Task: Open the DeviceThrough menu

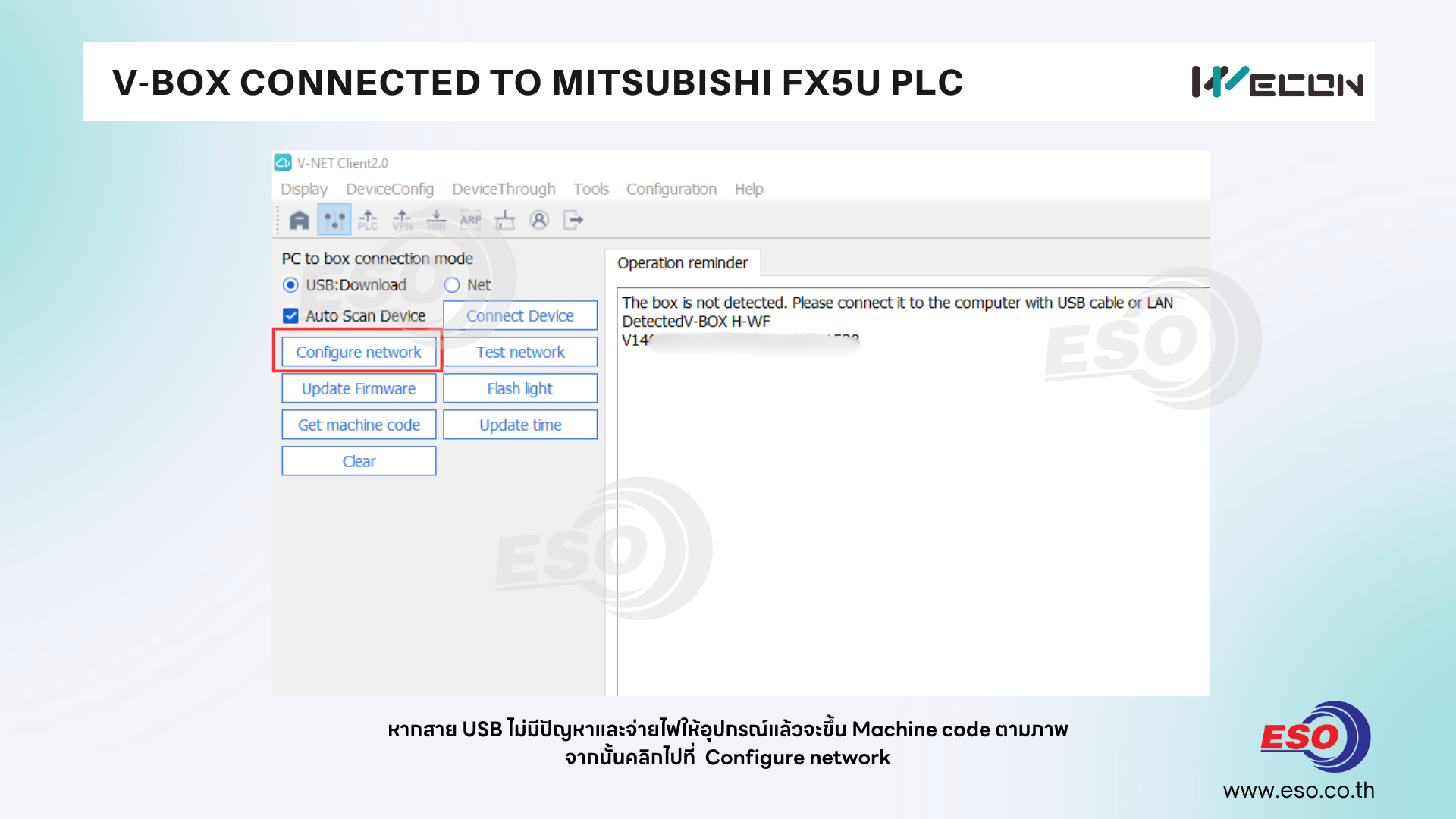Action: pyautogui.click(x=504, y=189)
